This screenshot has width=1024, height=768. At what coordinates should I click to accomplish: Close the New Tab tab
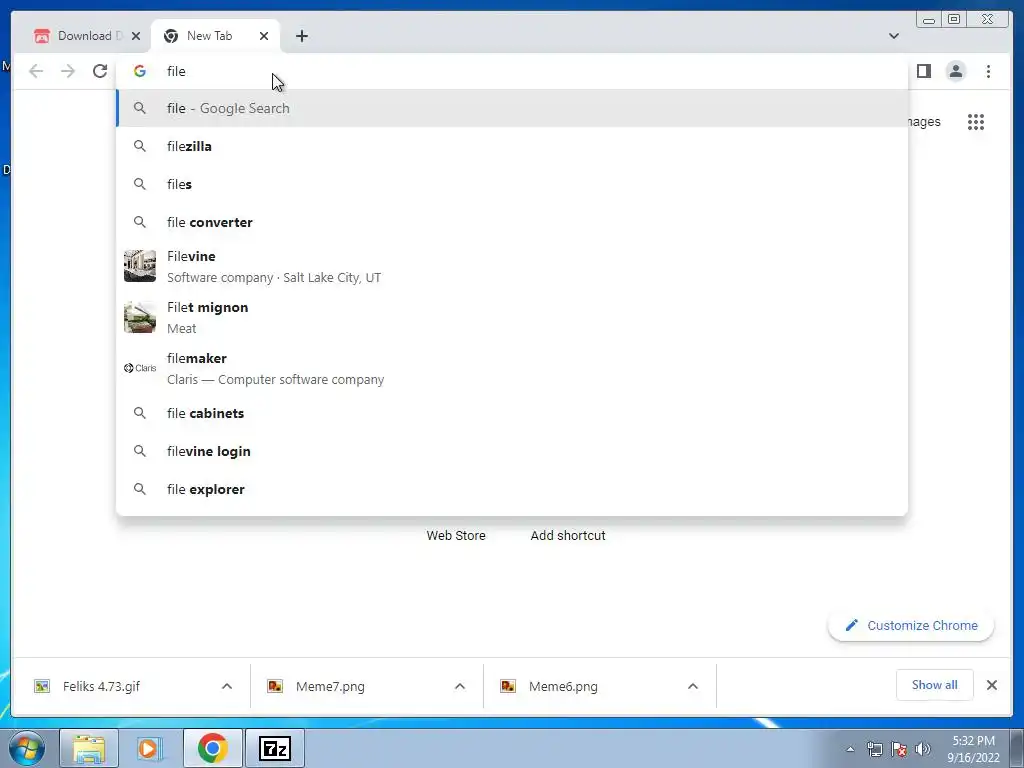click(x=264, y=36)
